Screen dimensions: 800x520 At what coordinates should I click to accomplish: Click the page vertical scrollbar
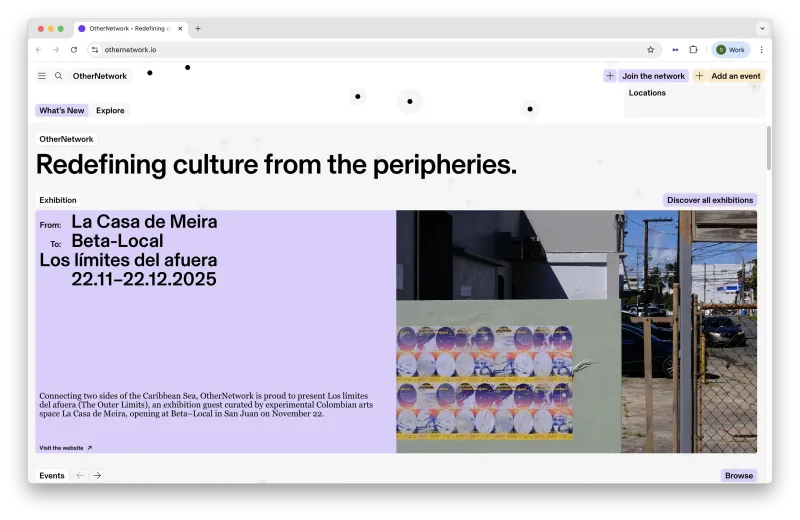[x=768, y=148]
